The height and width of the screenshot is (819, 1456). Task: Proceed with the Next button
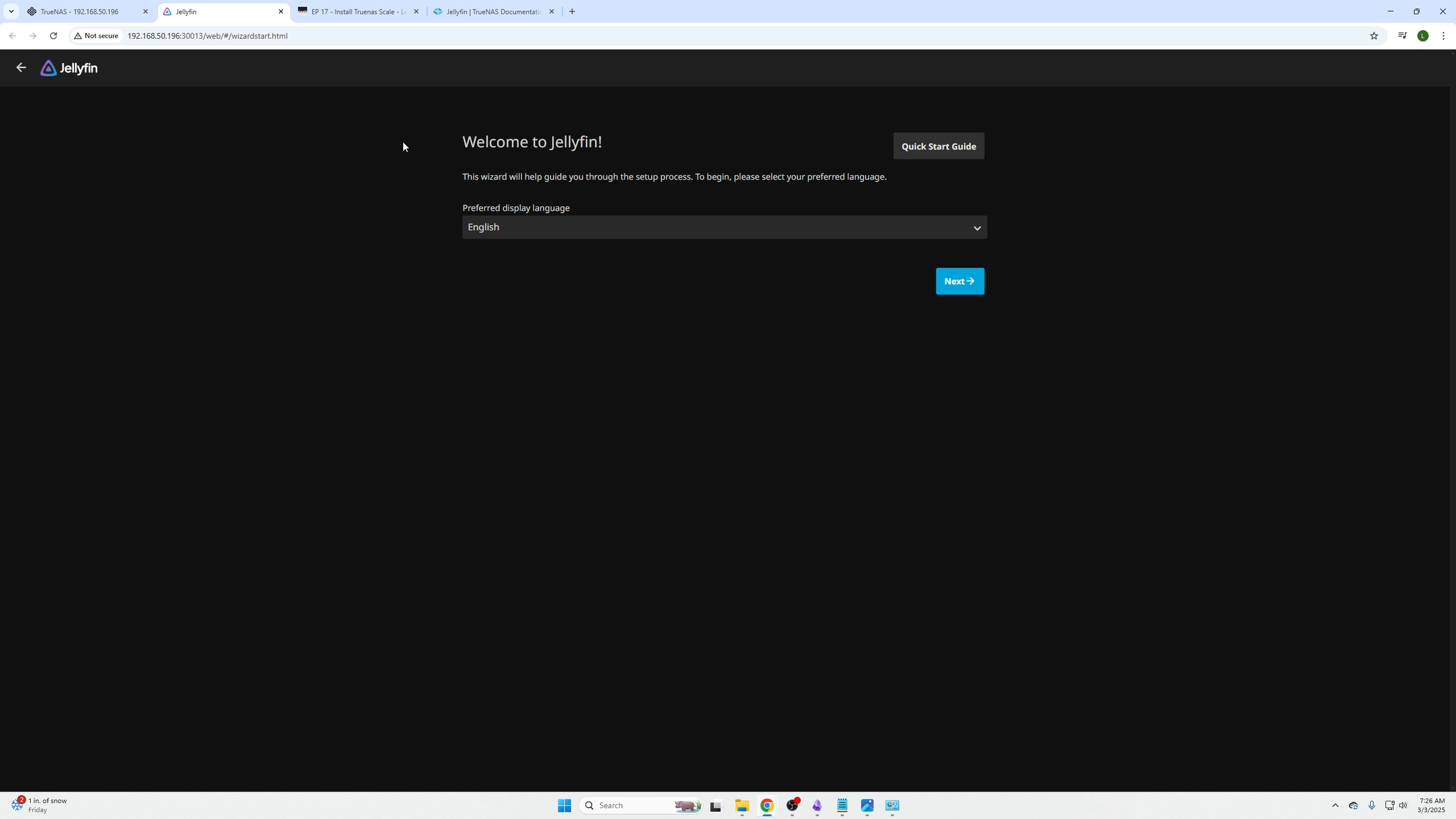960,281
